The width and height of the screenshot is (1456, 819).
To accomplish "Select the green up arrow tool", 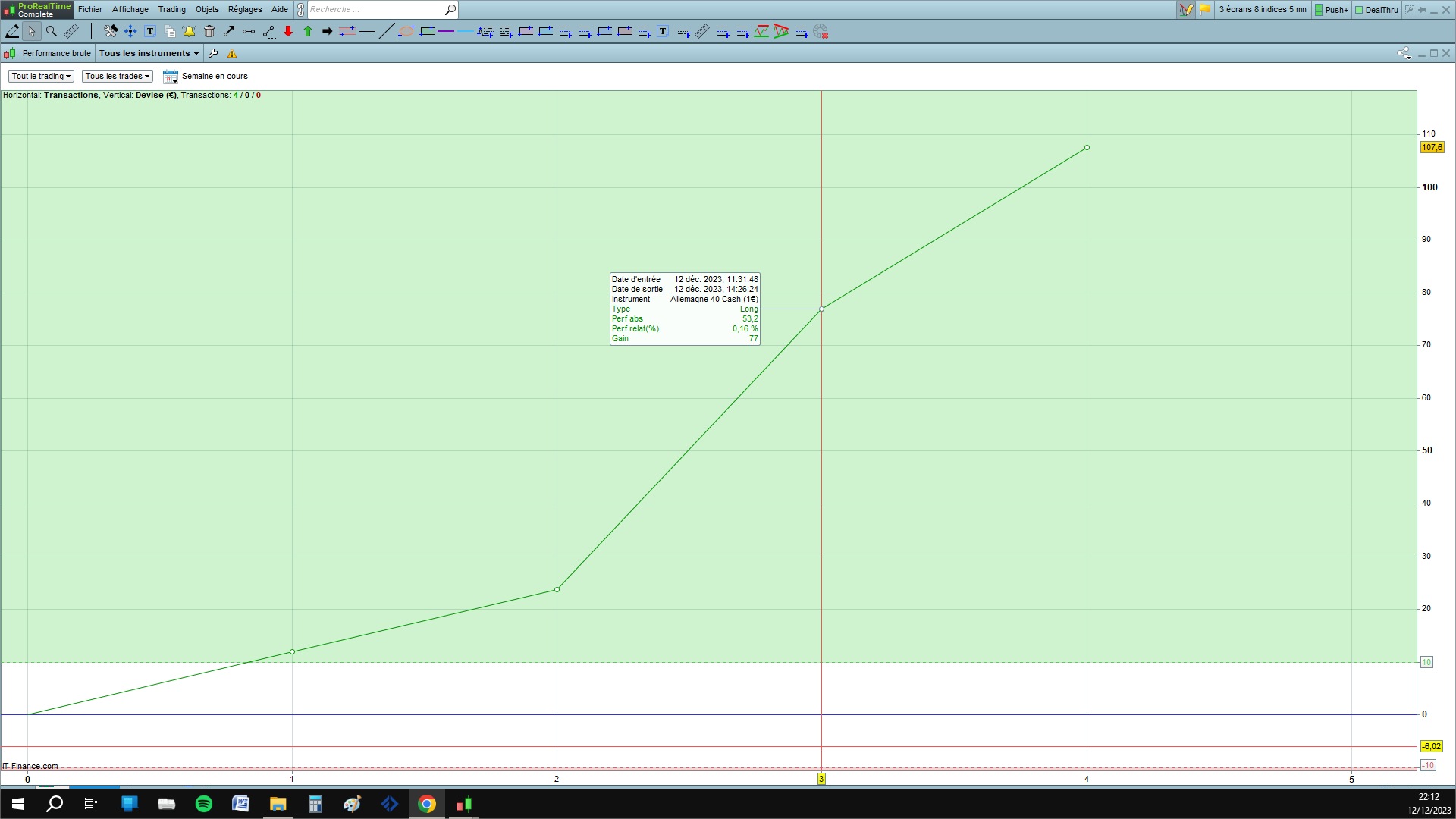I will coord(308,31).
